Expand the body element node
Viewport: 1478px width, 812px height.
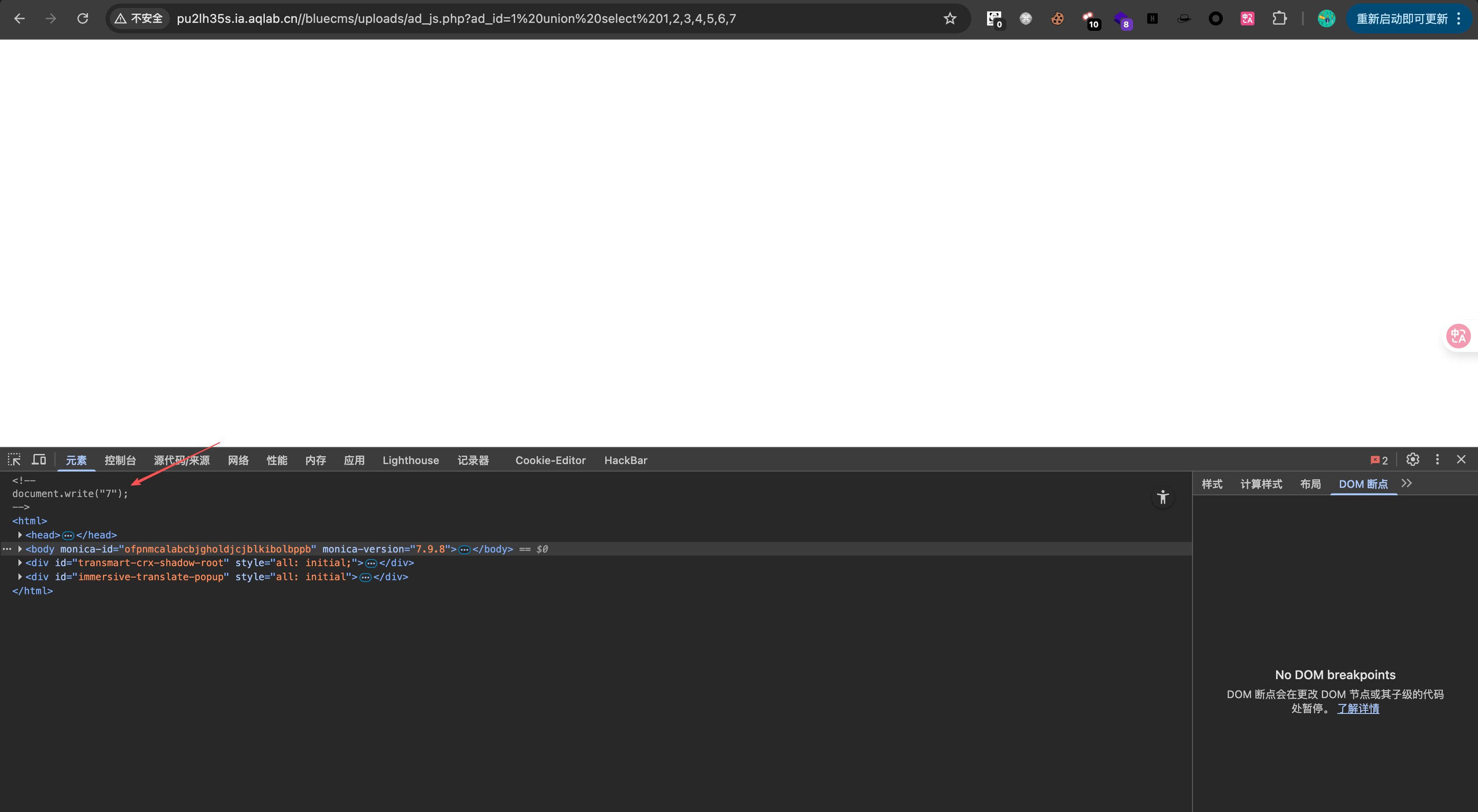(x=20, y=549)
